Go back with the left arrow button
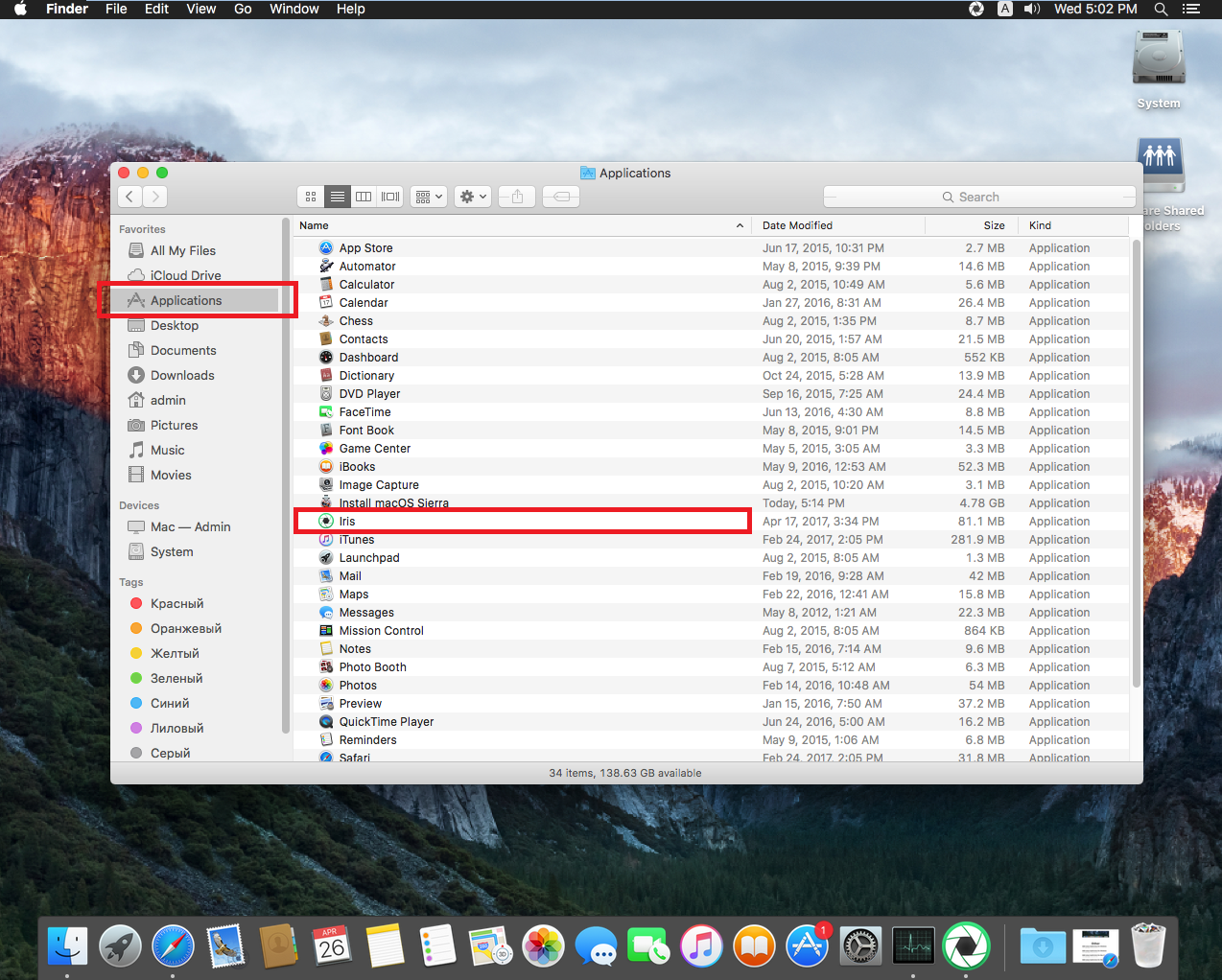This screenshot has width=1222, height=980. (129, 197)
